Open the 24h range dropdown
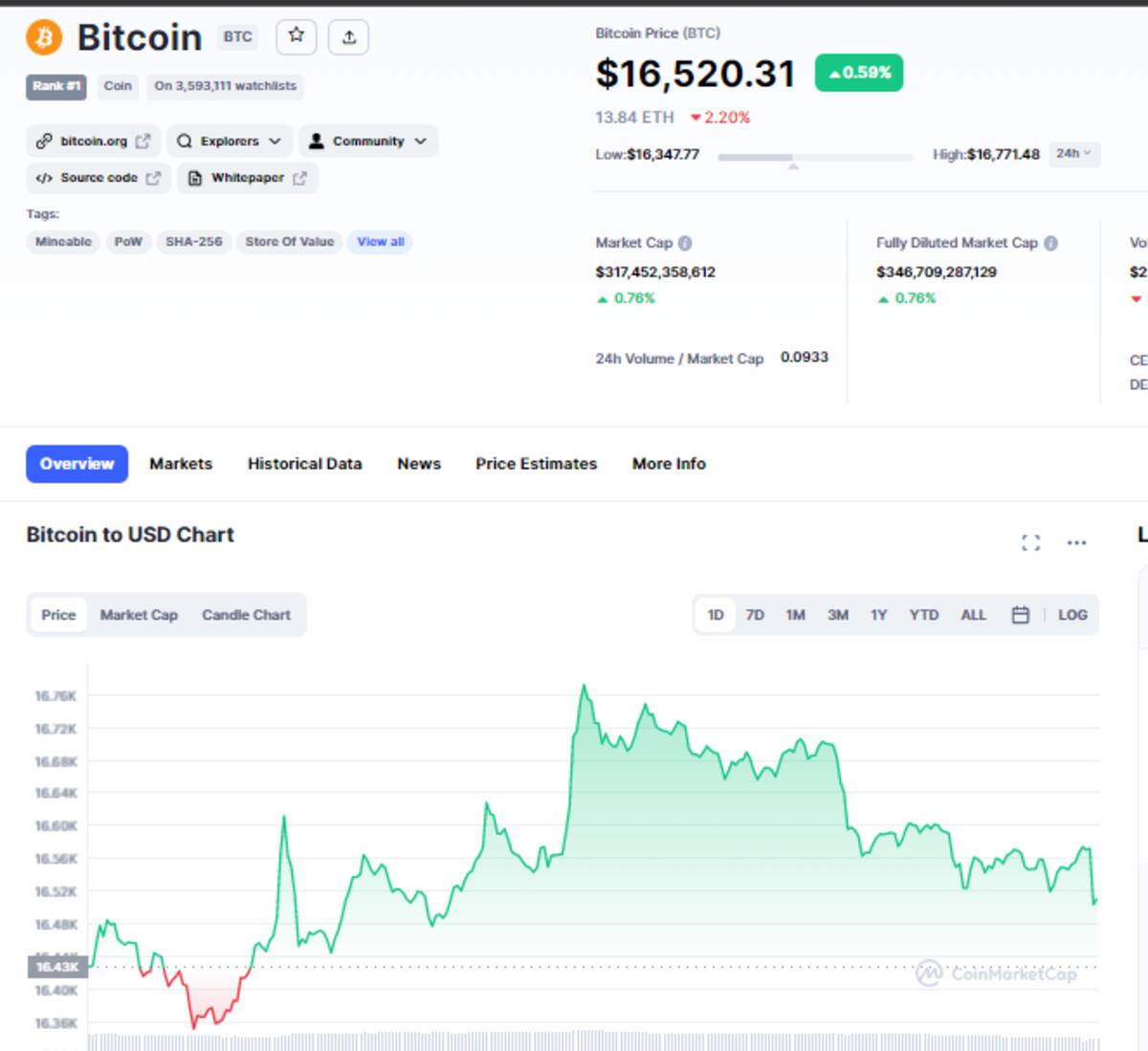This screenshot has width=1148, height=1051. 1073,154
